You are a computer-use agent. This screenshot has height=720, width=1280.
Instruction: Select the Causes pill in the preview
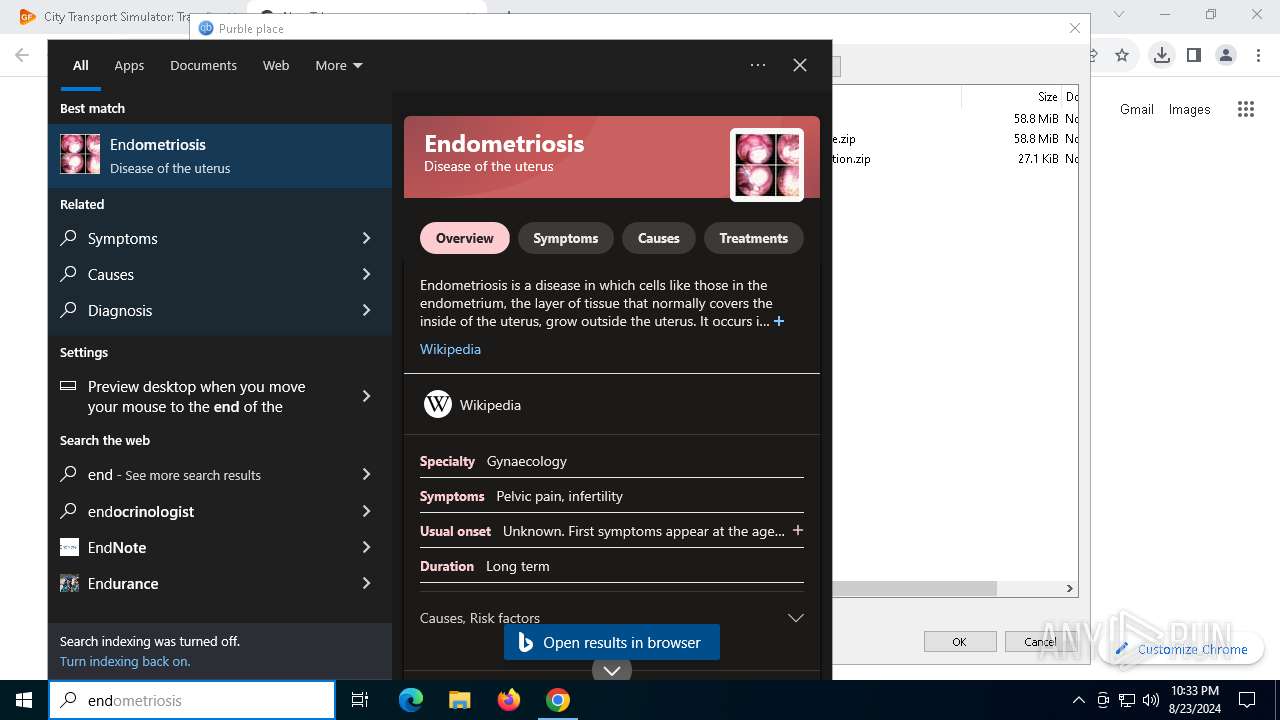coord(659,238)
